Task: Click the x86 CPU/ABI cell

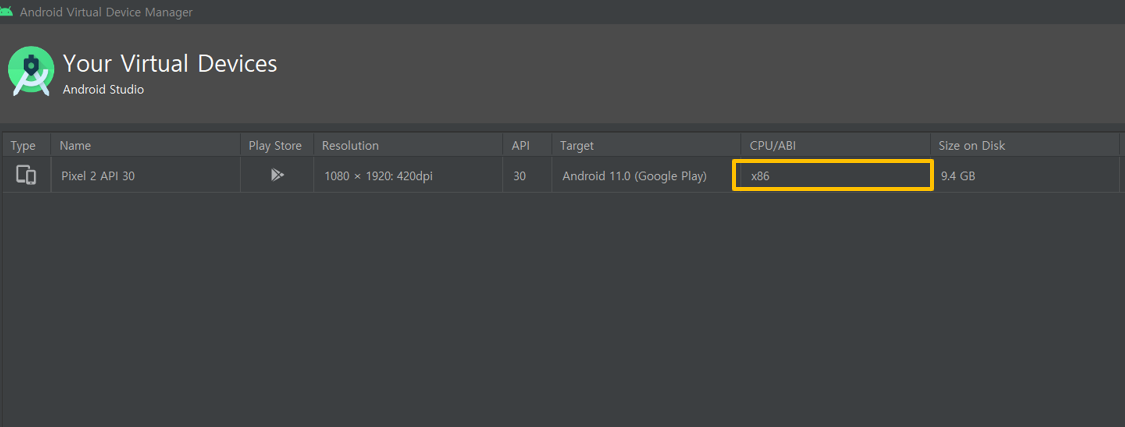Action: pos(832,176)
